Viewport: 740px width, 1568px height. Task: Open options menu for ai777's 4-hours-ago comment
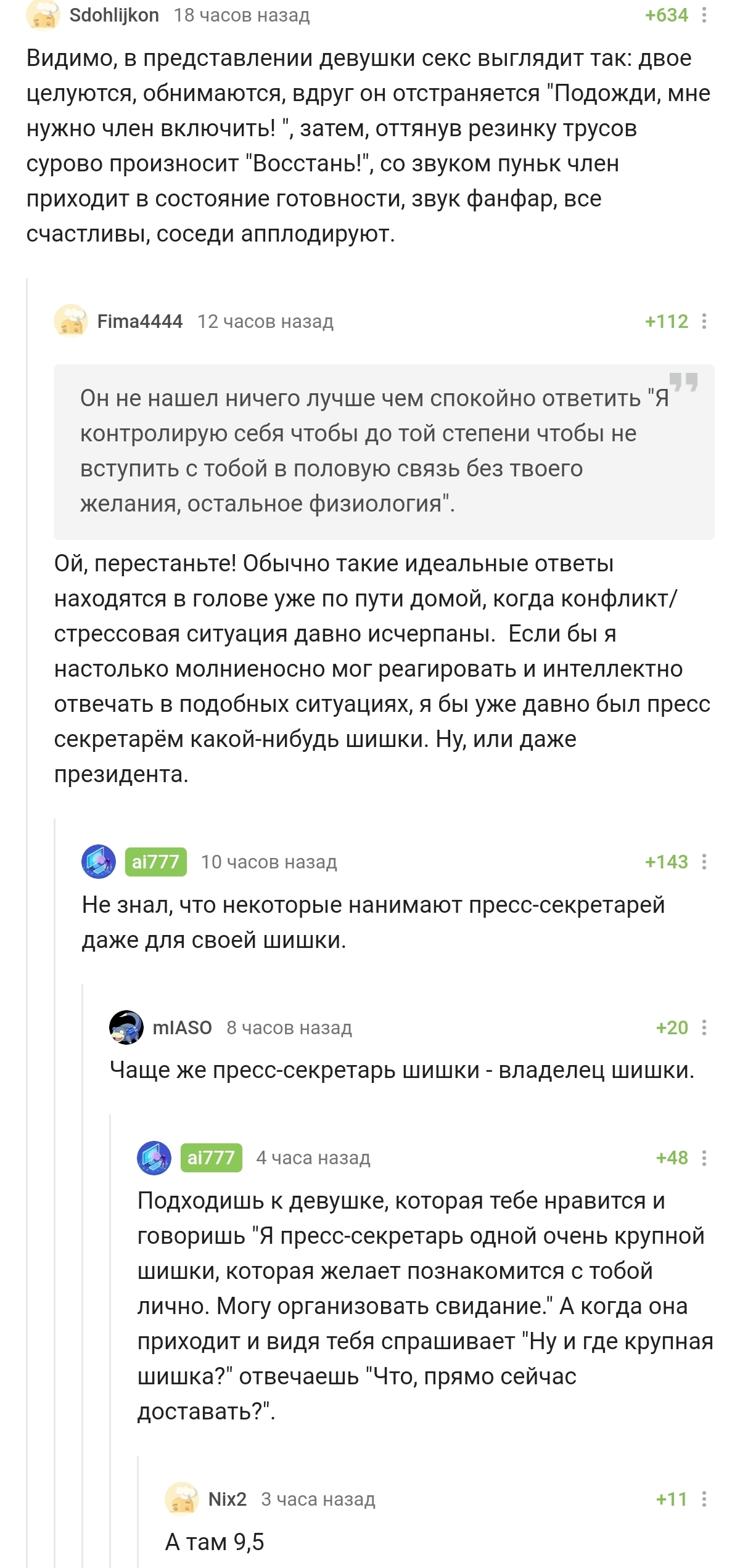point(704,1158)
